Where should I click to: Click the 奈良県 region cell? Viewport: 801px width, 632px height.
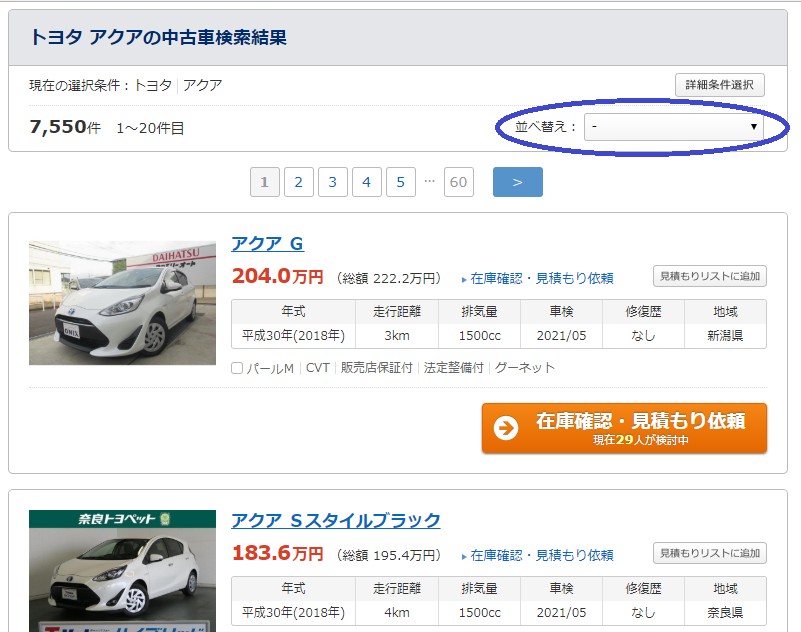[x=725, y=613]
